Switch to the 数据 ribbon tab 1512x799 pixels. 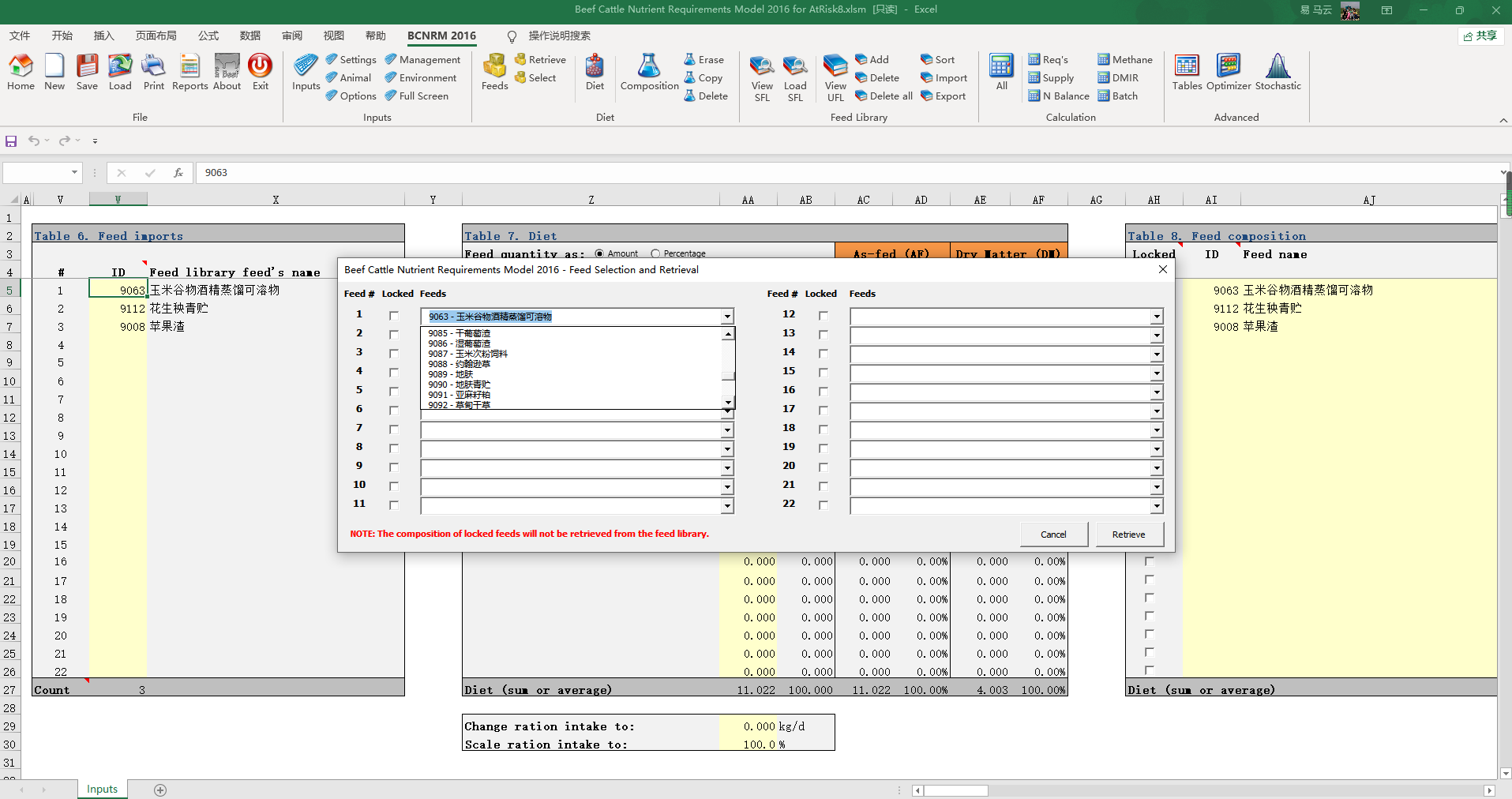[x=250, y=36]
